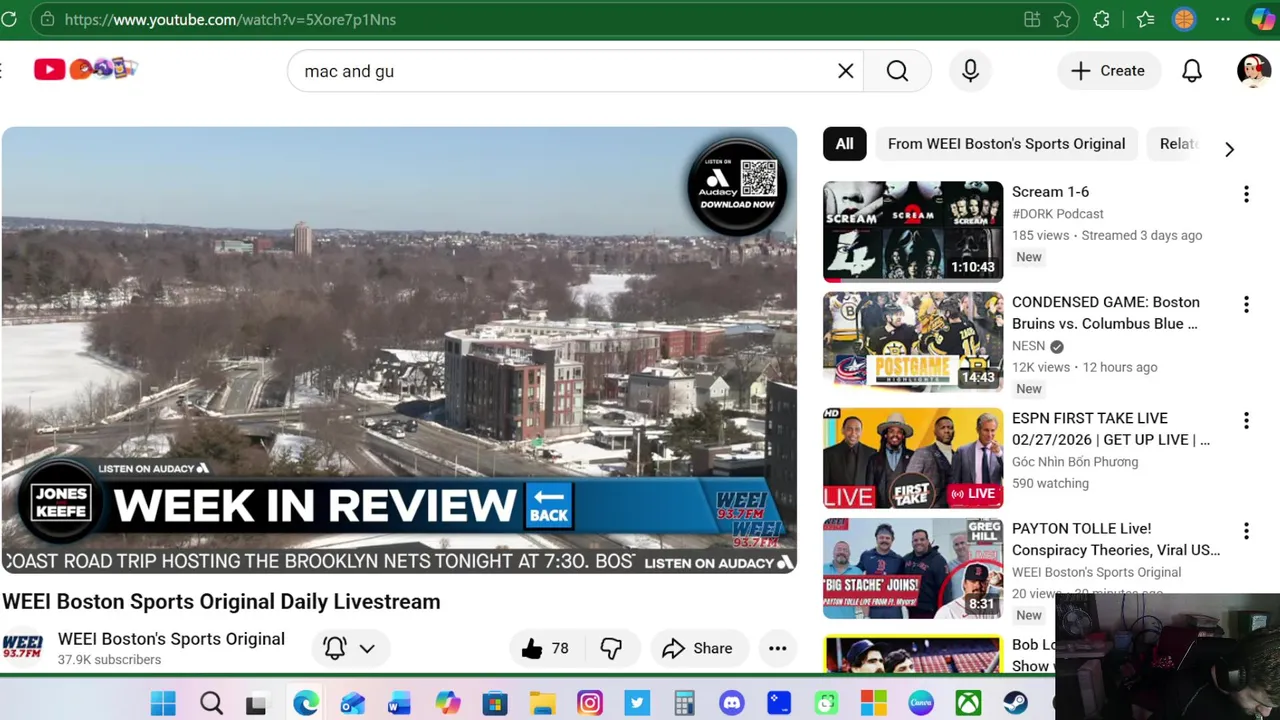Launch Twitter from the taskbar
Image resolution: width=1280 pixels, height=720 pixels.
(637, 703)
